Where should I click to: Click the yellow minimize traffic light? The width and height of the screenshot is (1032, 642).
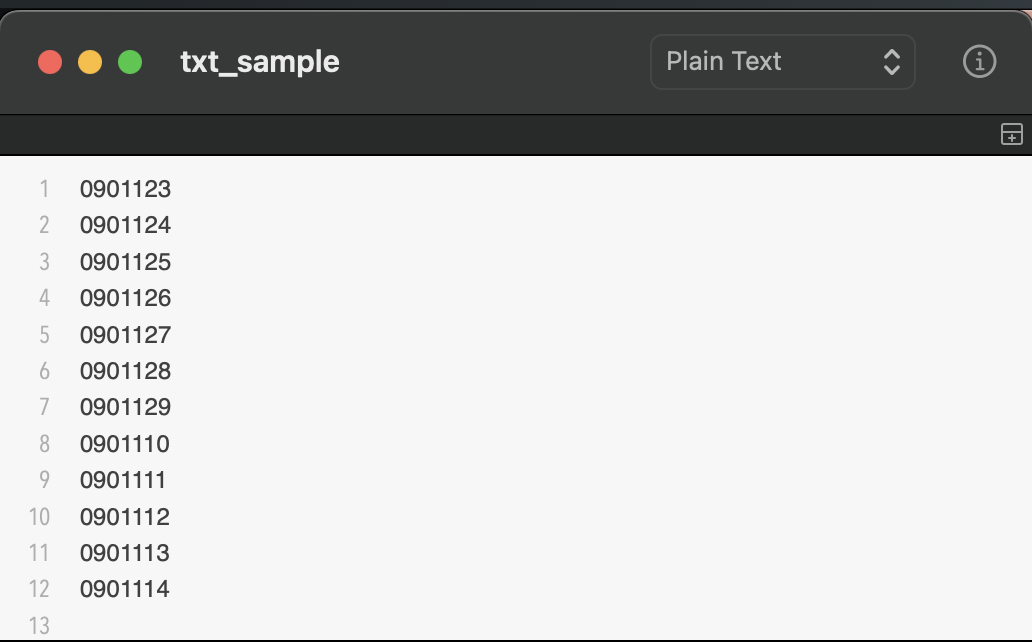point(89,61)
